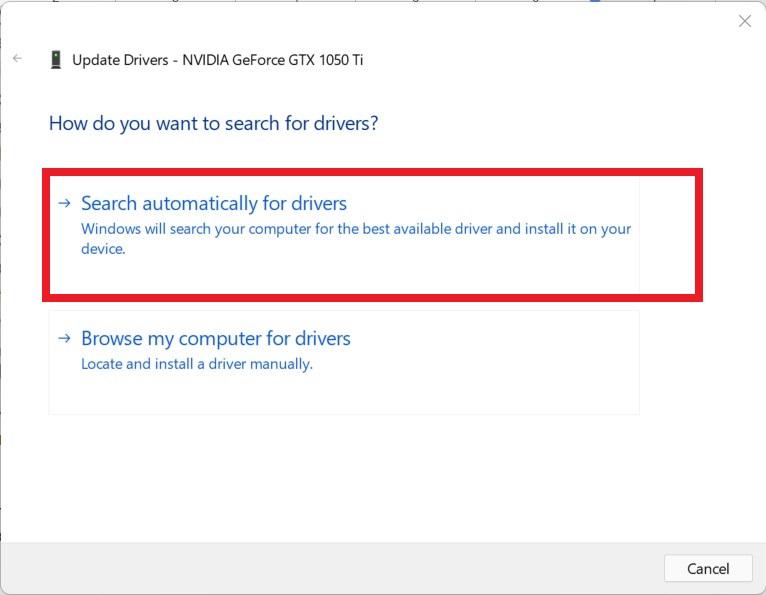Choose "Search automatically for drivers" option title

click(213, 203)
